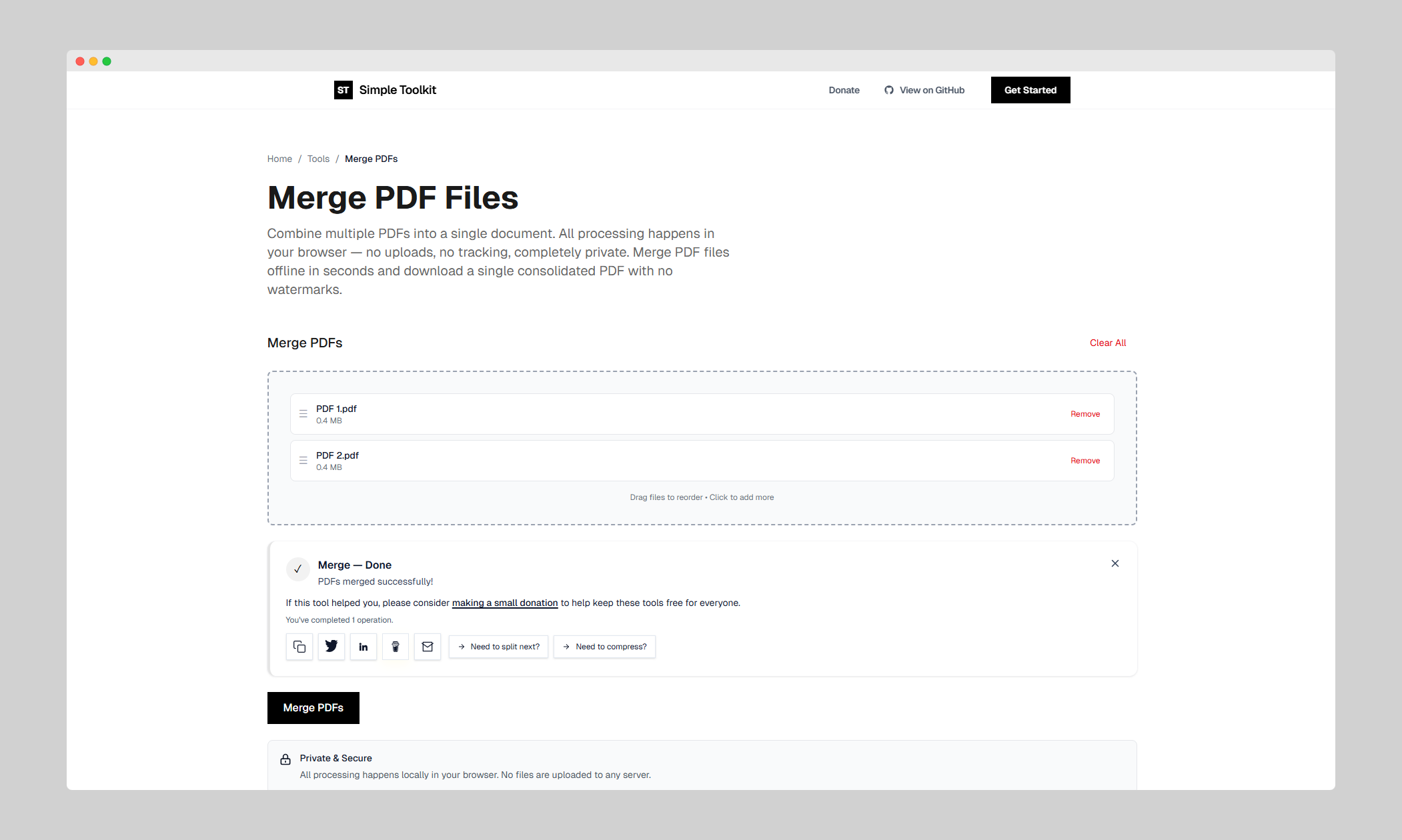Click the lock icon beside Private & Secure
Screen dimensions: 1402x840
tap(285, 759)
